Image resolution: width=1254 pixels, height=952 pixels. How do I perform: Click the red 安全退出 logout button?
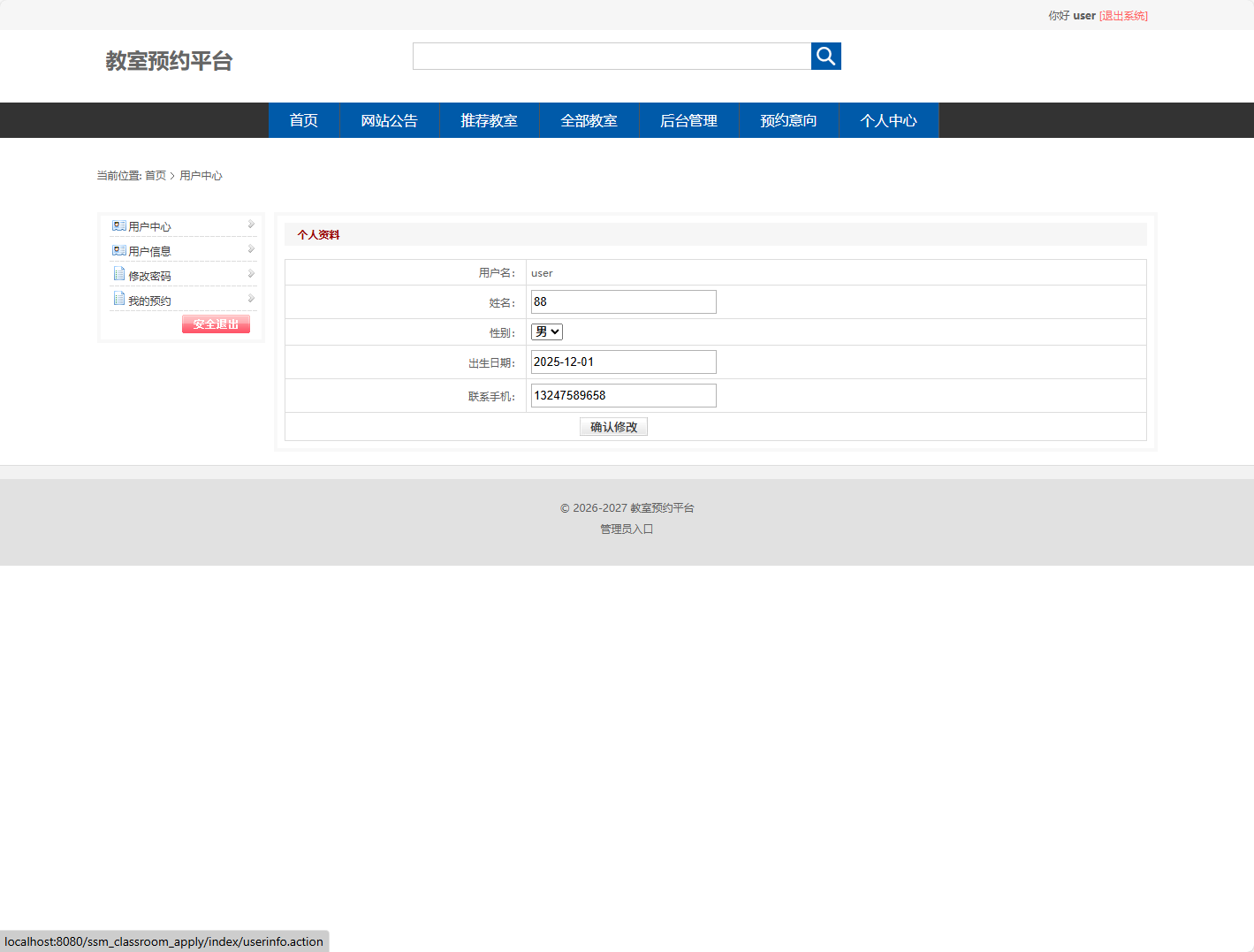click(x=215, y=324)
